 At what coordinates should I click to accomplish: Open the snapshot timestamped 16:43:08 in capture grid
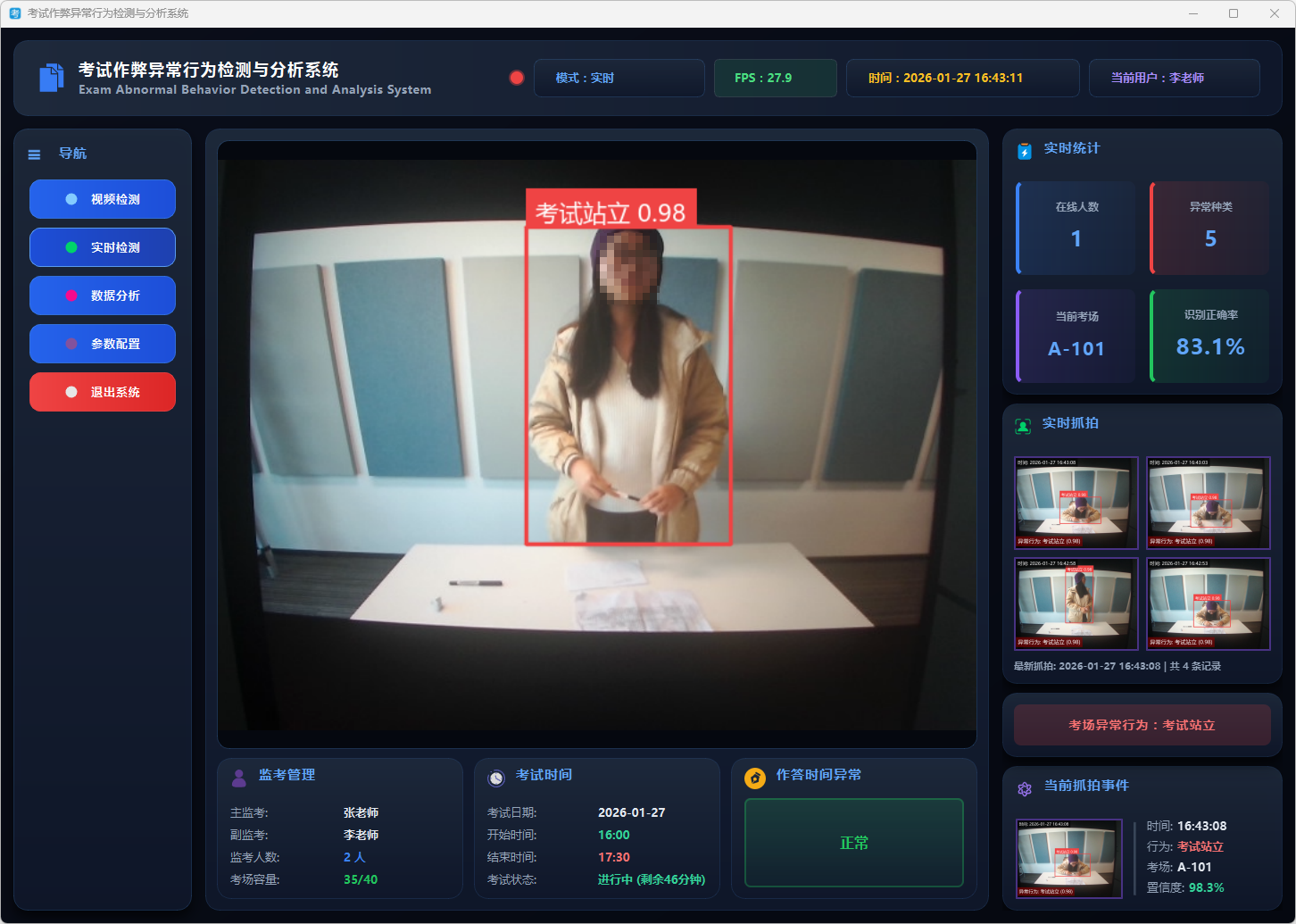click(1076, 503)
